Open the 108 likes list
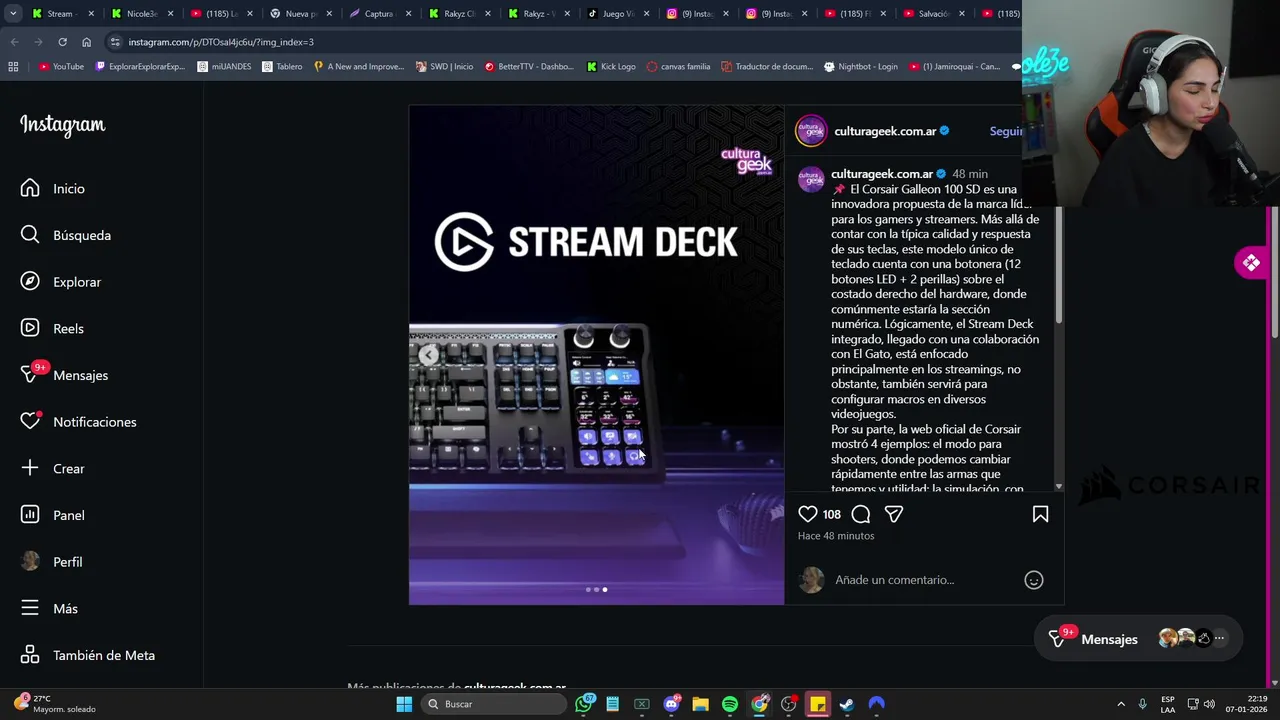 [x=832, y=514]
